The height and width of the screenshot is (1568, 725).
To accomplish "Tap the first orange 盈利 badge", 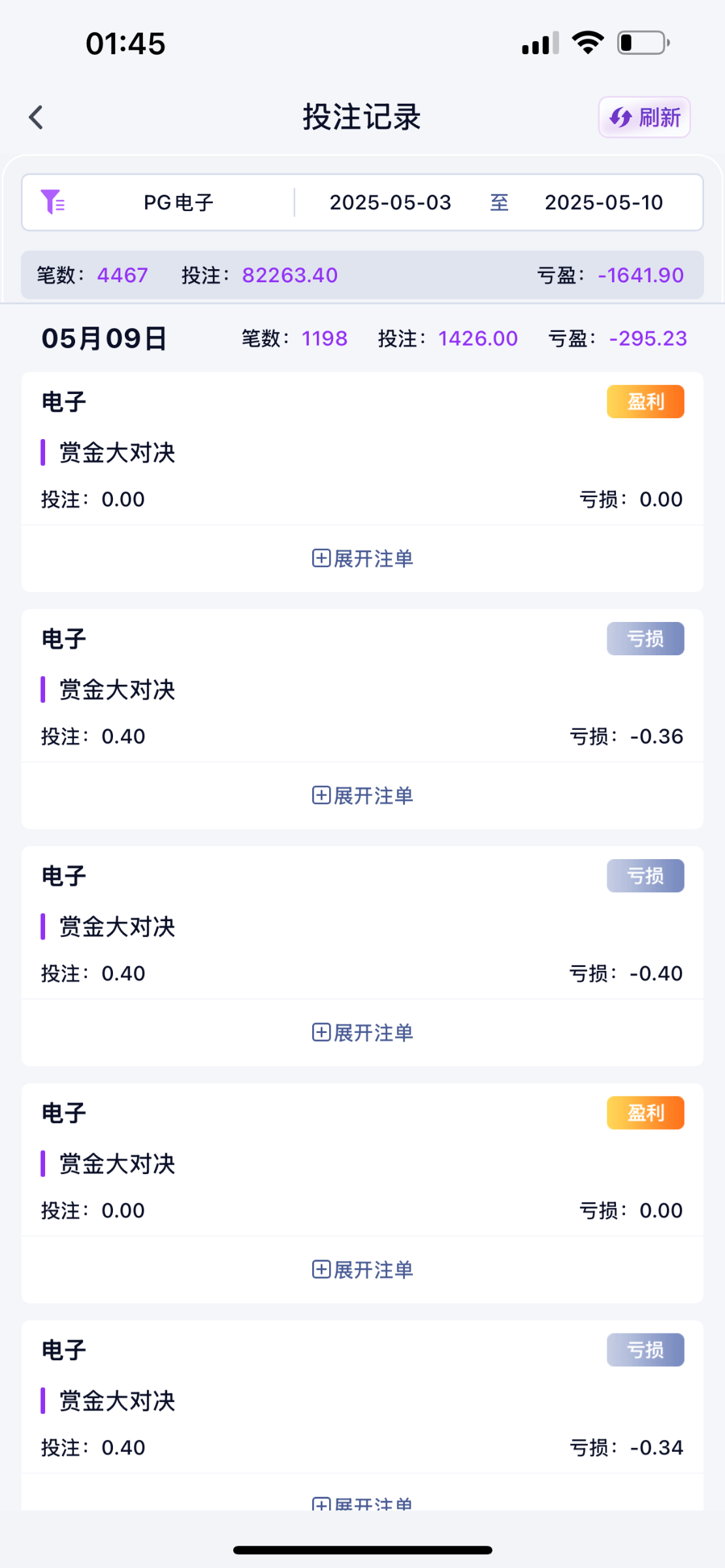I will (x=645, y=401).
